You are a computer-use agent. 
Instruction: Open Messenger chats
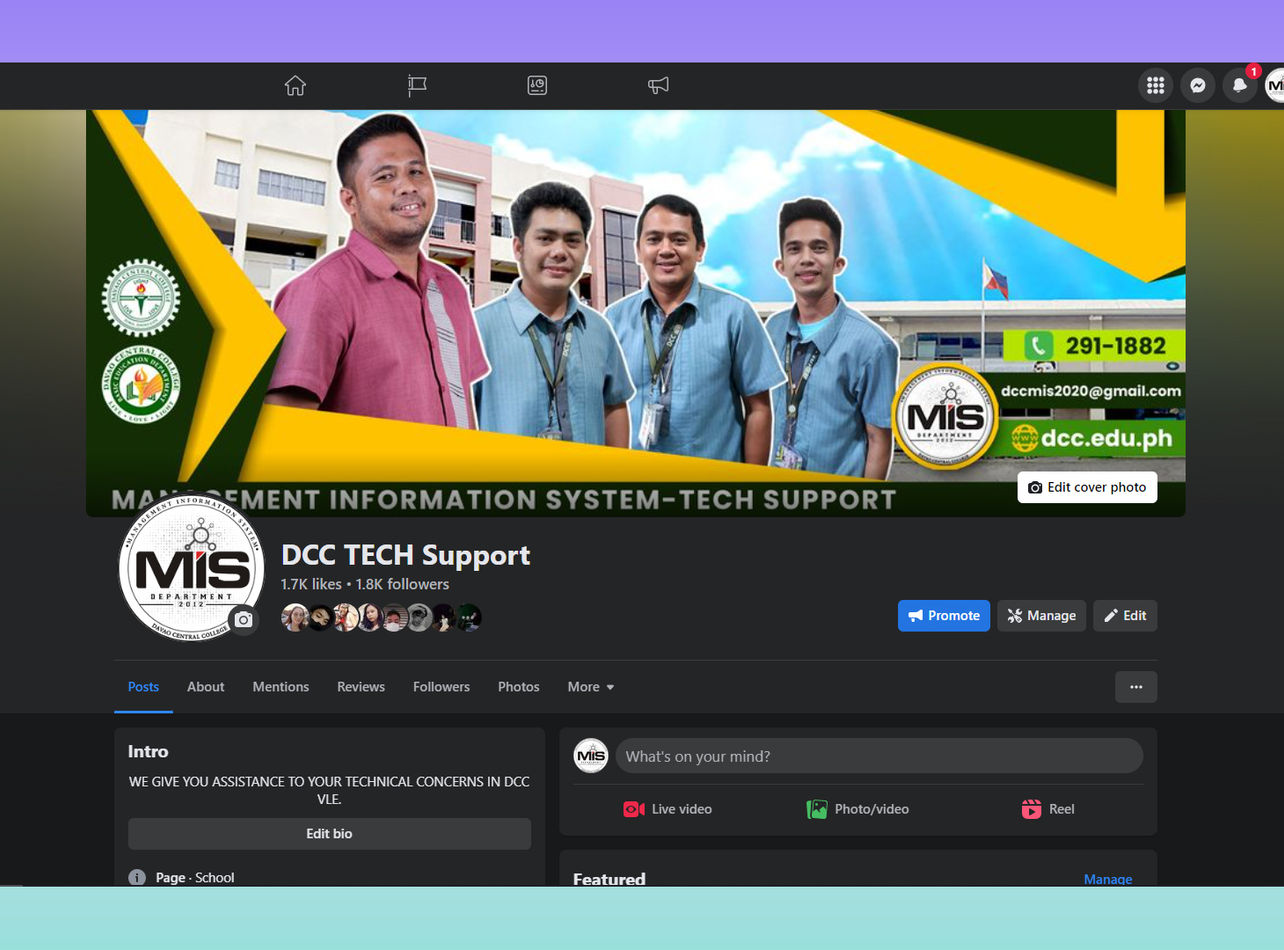(1197, 86)
